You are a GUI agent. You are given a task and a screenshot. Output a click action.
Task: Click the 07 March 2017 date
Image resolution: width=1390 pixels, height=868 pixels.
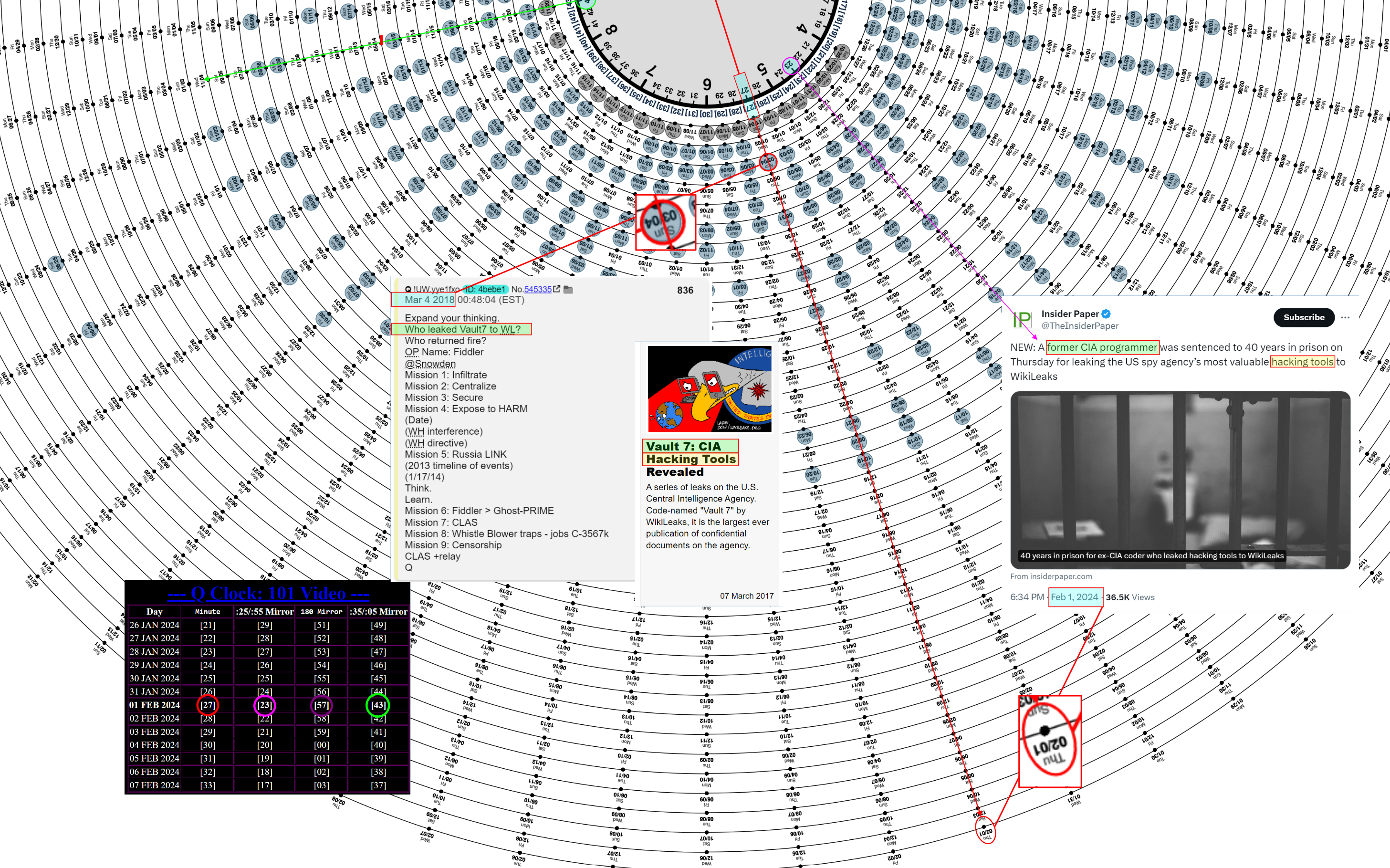747,596
